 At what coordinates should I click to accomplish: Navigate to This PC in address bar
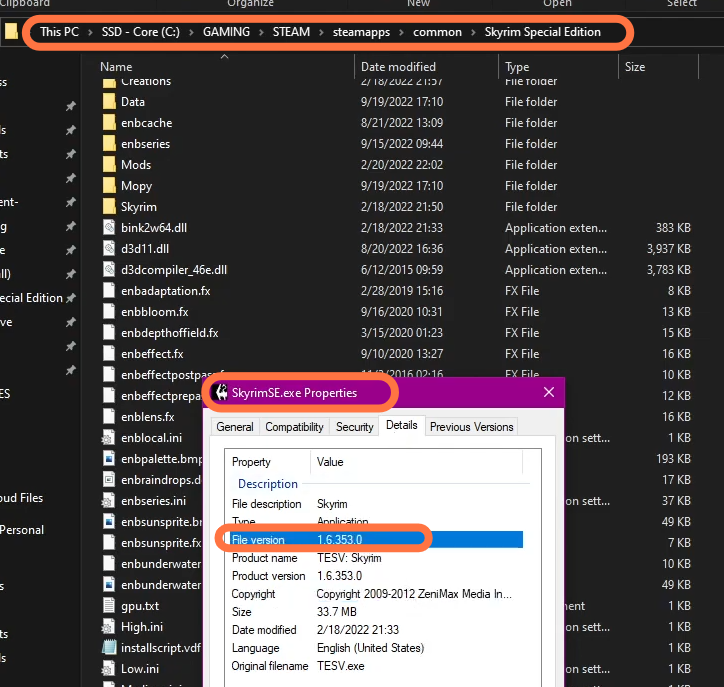coord(59,32)
